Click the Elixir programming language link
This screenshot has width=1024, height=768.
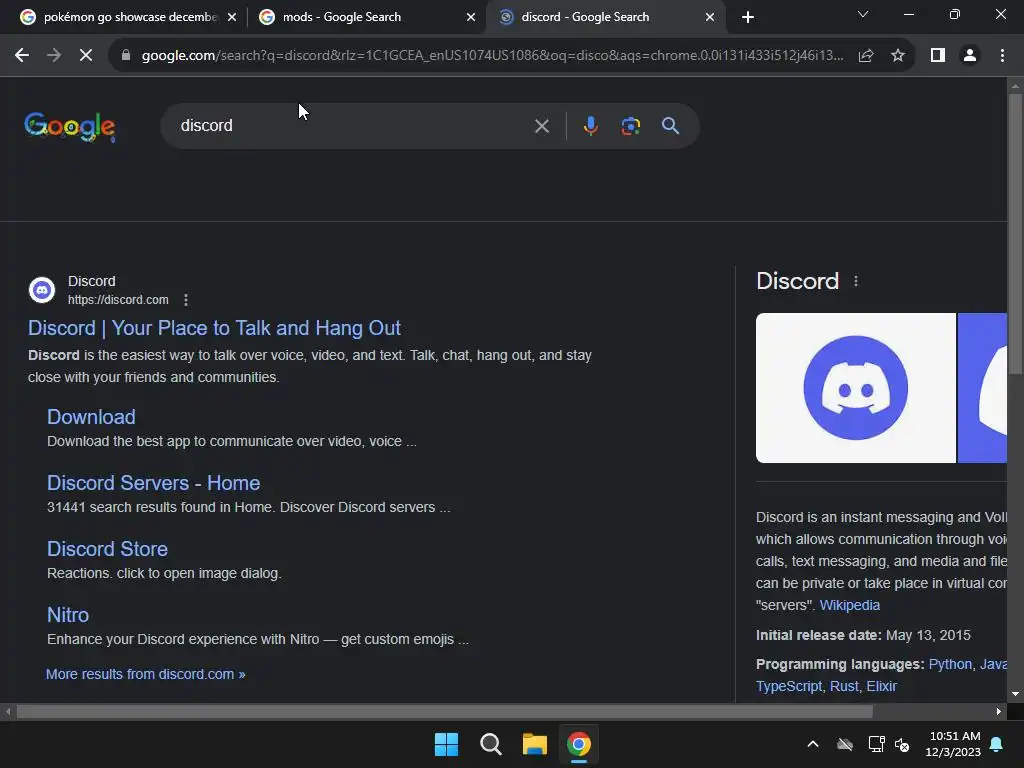click(x=882, y=686)
